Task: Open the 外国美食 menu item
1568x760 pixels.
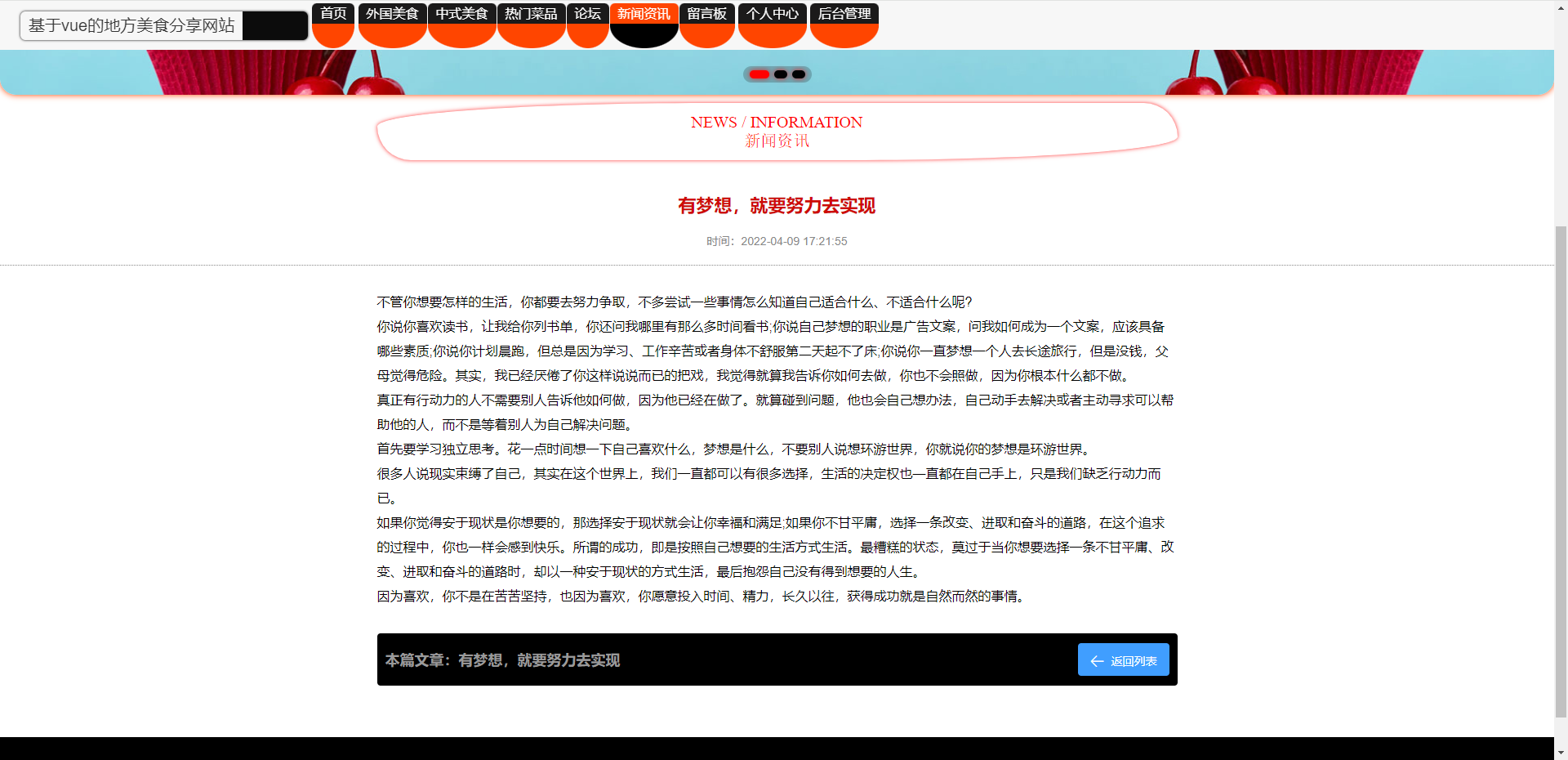Action: point(392,15)
